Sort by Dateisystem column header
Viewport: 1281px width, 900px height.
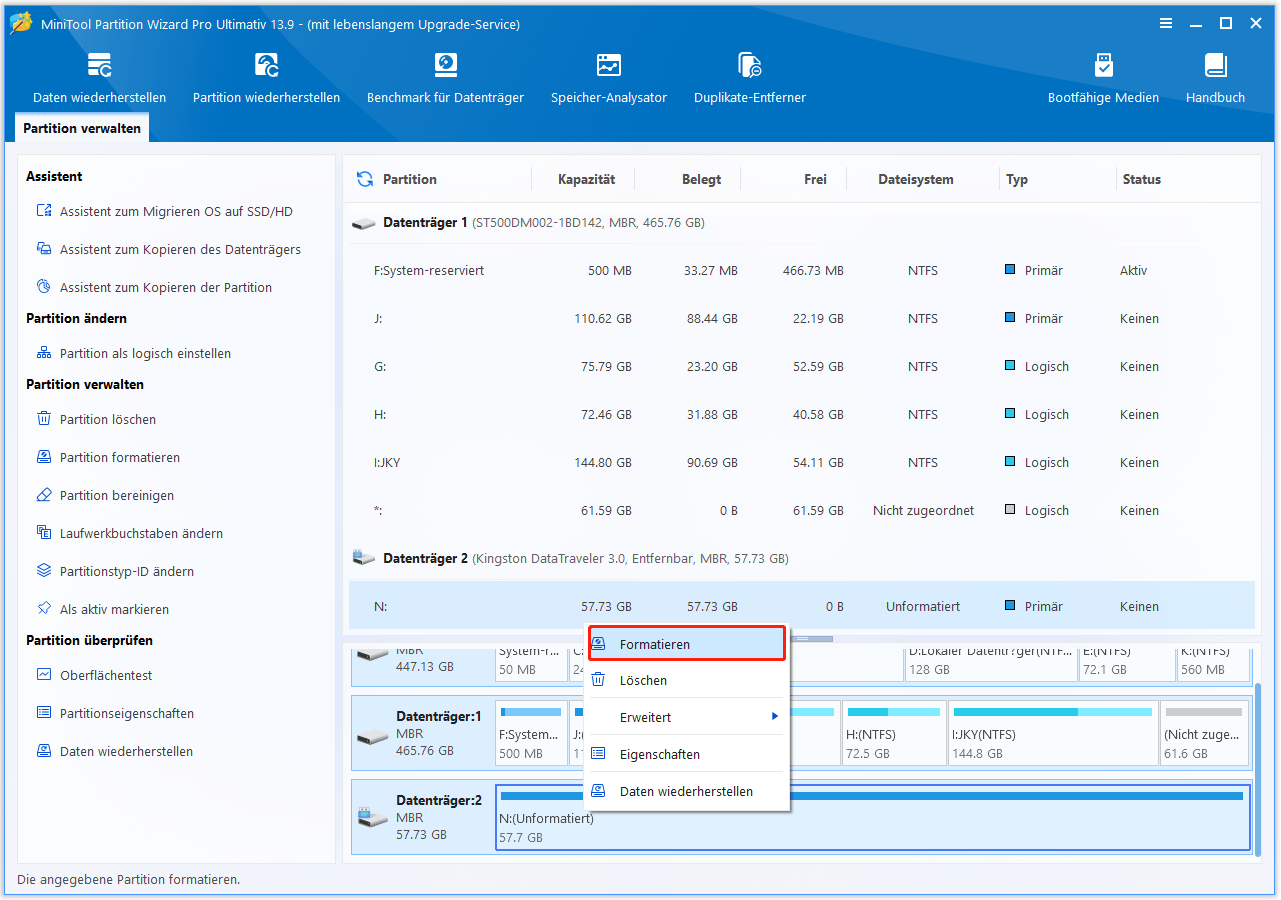915,180
